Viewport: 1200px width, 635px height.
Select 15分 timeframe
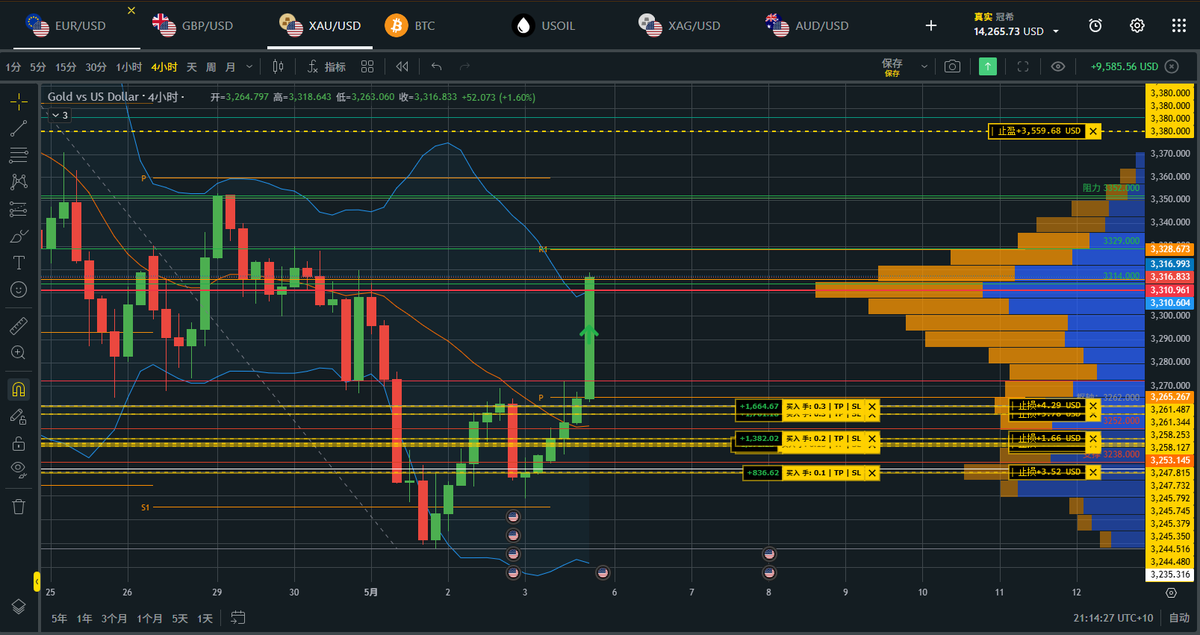click(66, 67)
